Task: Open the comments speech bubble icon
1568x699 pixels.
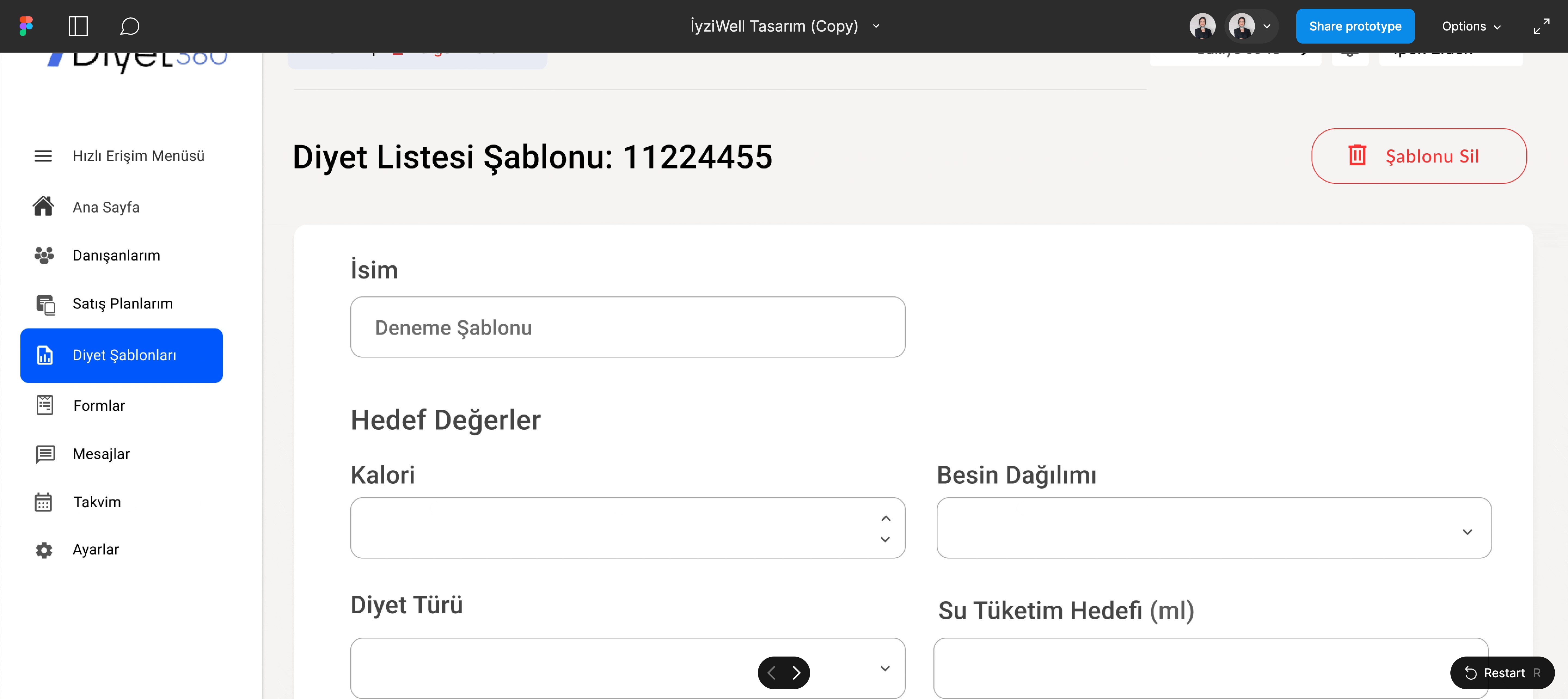Action: point(130,26)
